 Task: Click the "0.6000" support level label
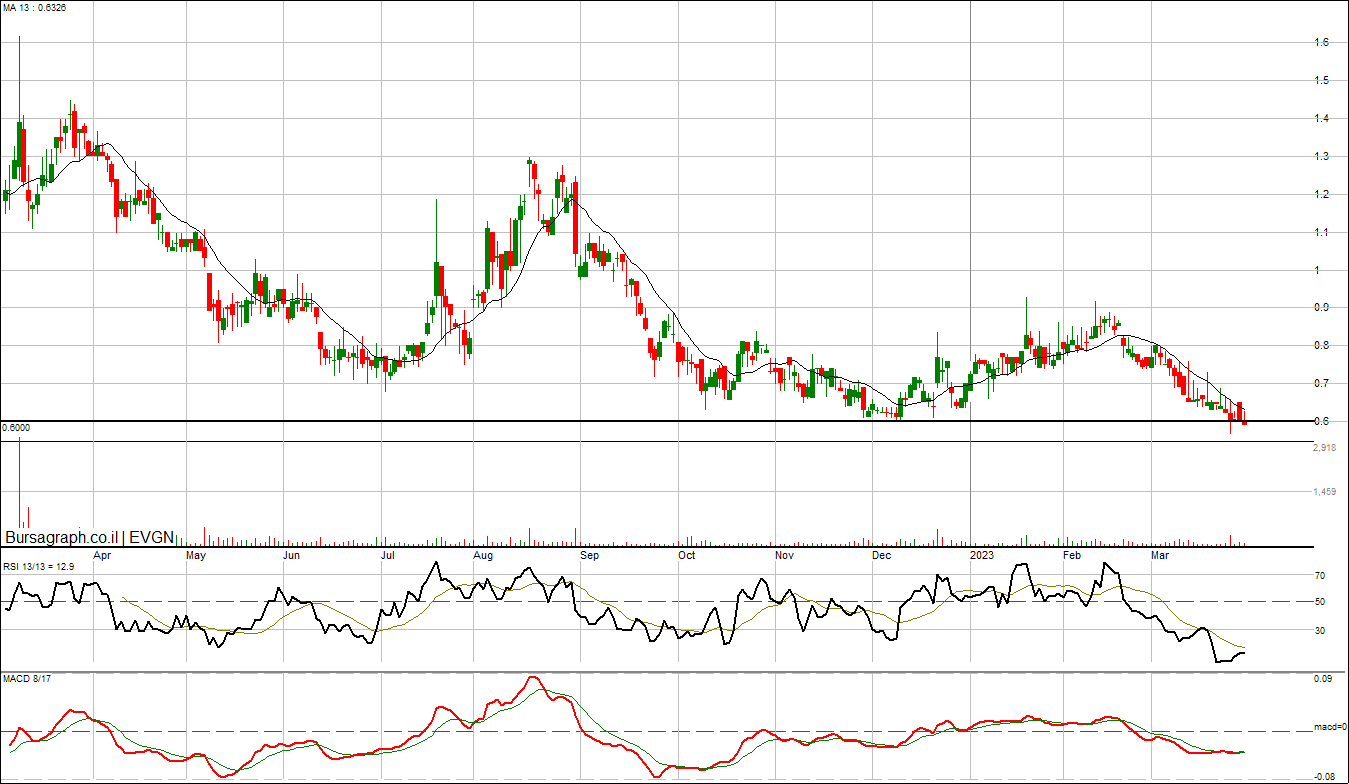click(x=16, y=428)
